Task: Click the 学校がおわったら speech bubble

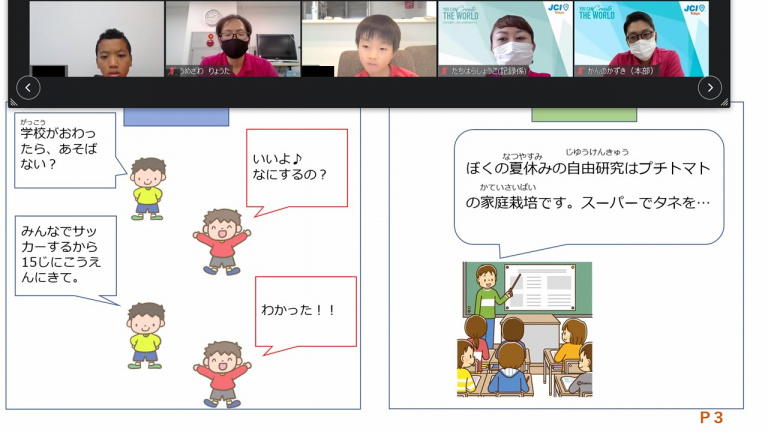Action: (64, 150)
